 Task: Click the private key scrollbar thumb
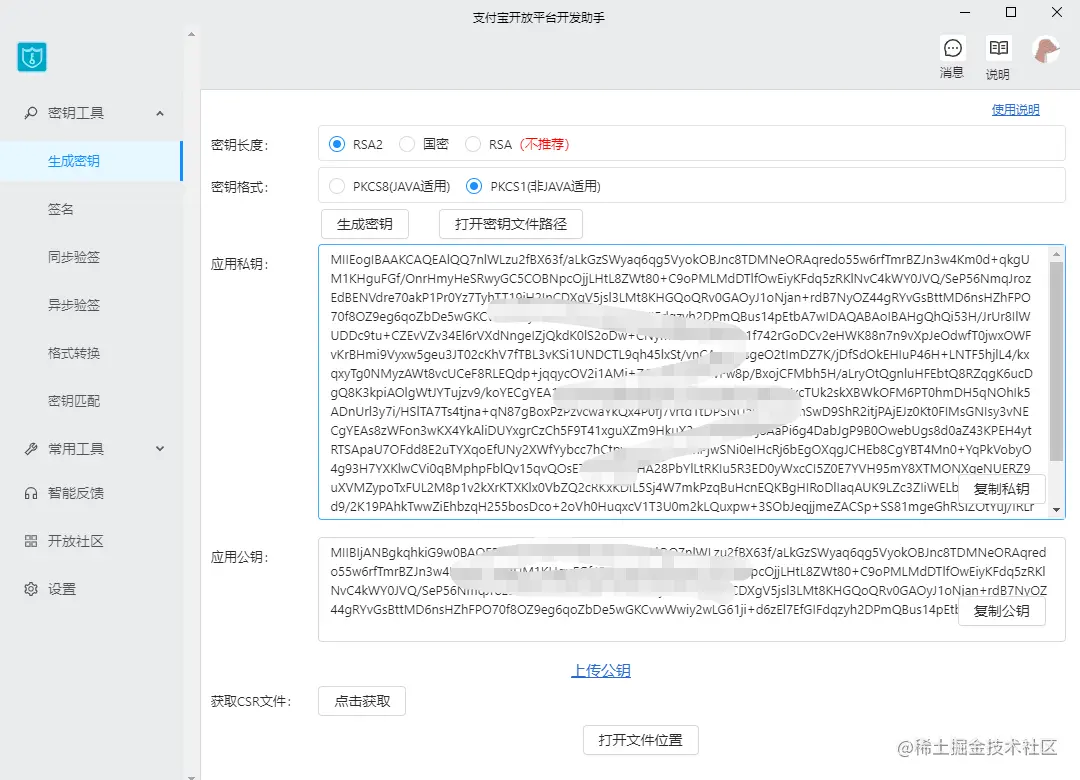pos(1056,362)
